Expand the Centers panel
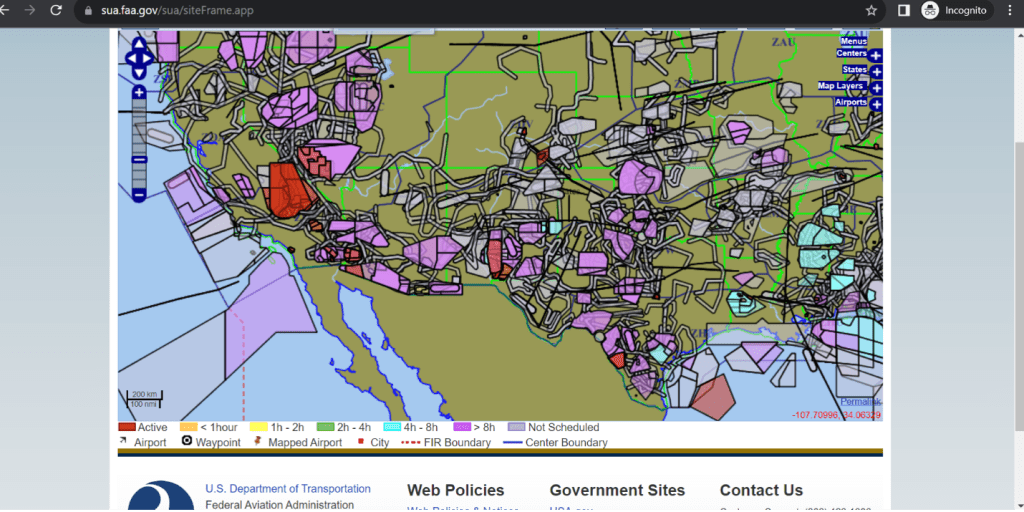This screenshot has width=1024, height=512. click(x=876, y=55)
